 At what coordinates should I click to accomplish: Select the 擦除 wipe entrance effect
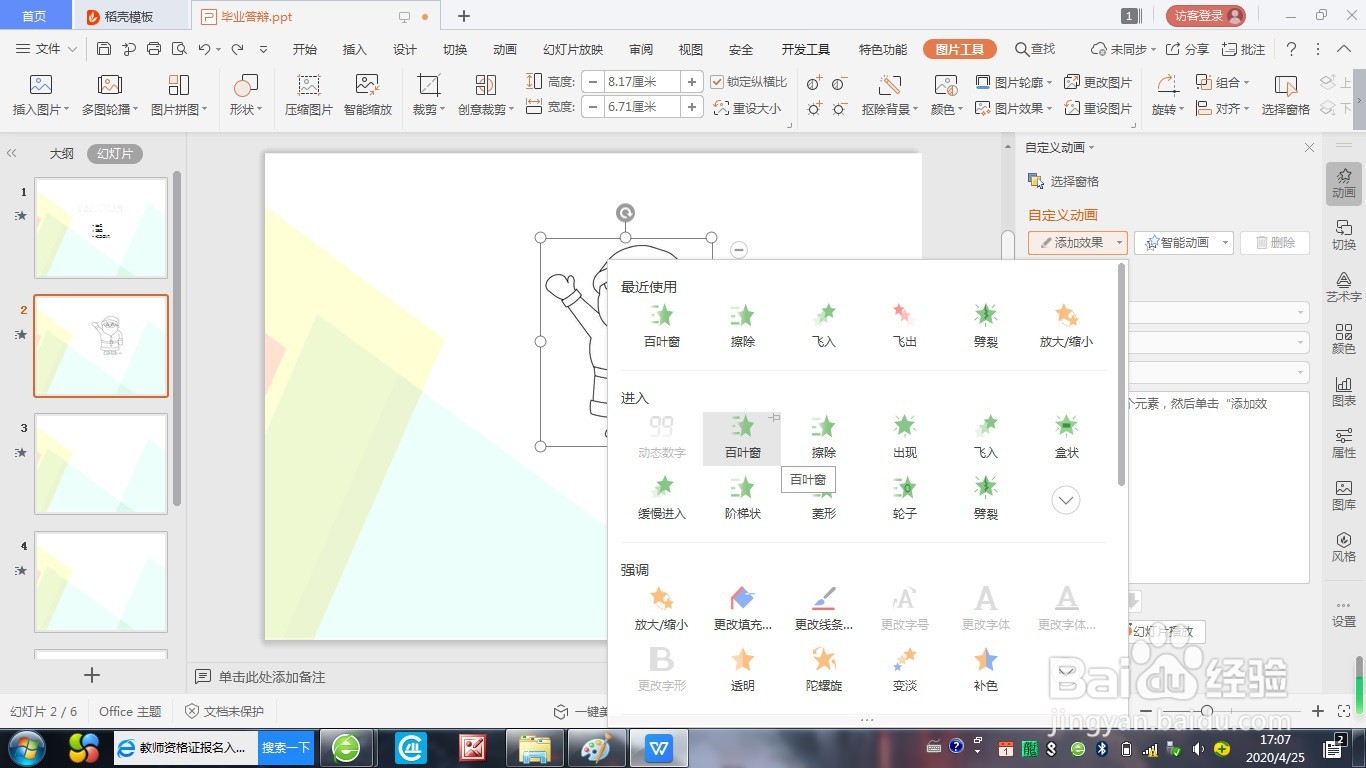tap(823, 435)
